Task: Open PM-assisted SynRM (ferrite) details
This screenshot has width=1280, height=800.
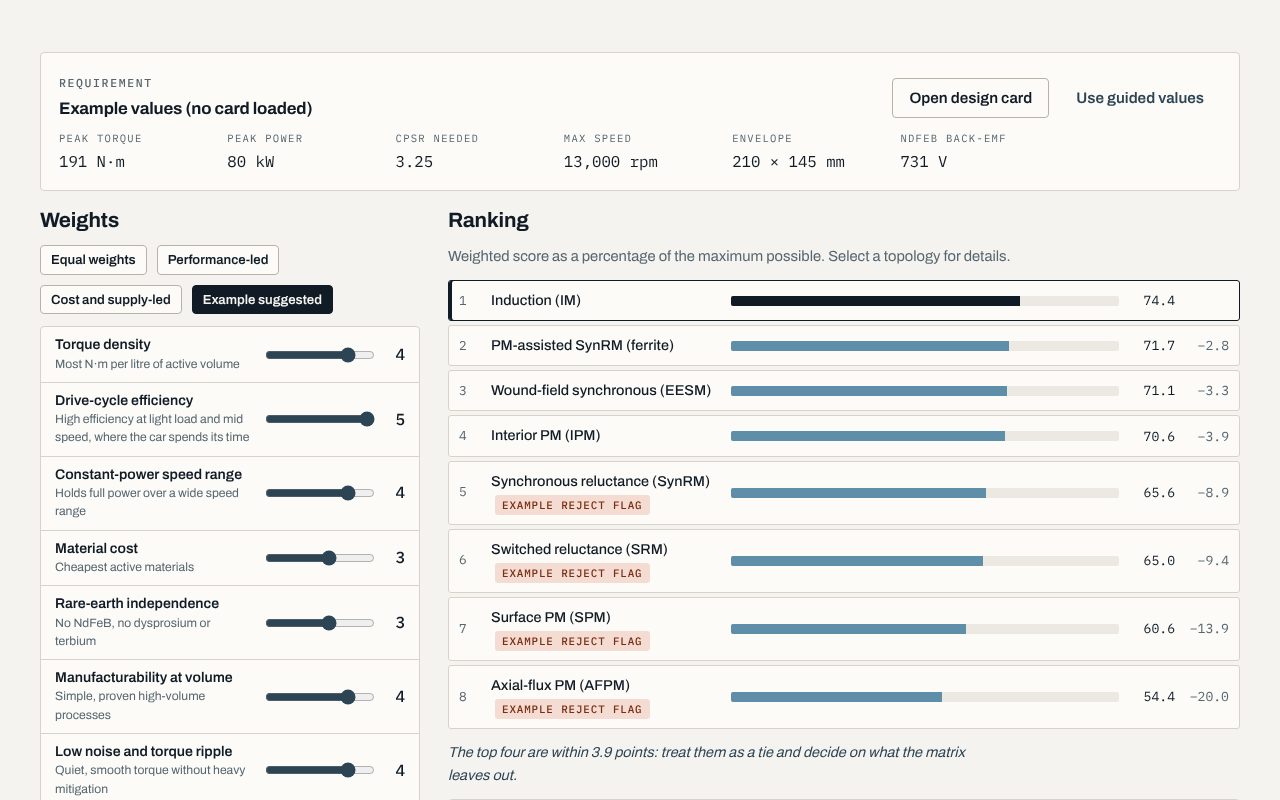Action: [x=844, y=346]
